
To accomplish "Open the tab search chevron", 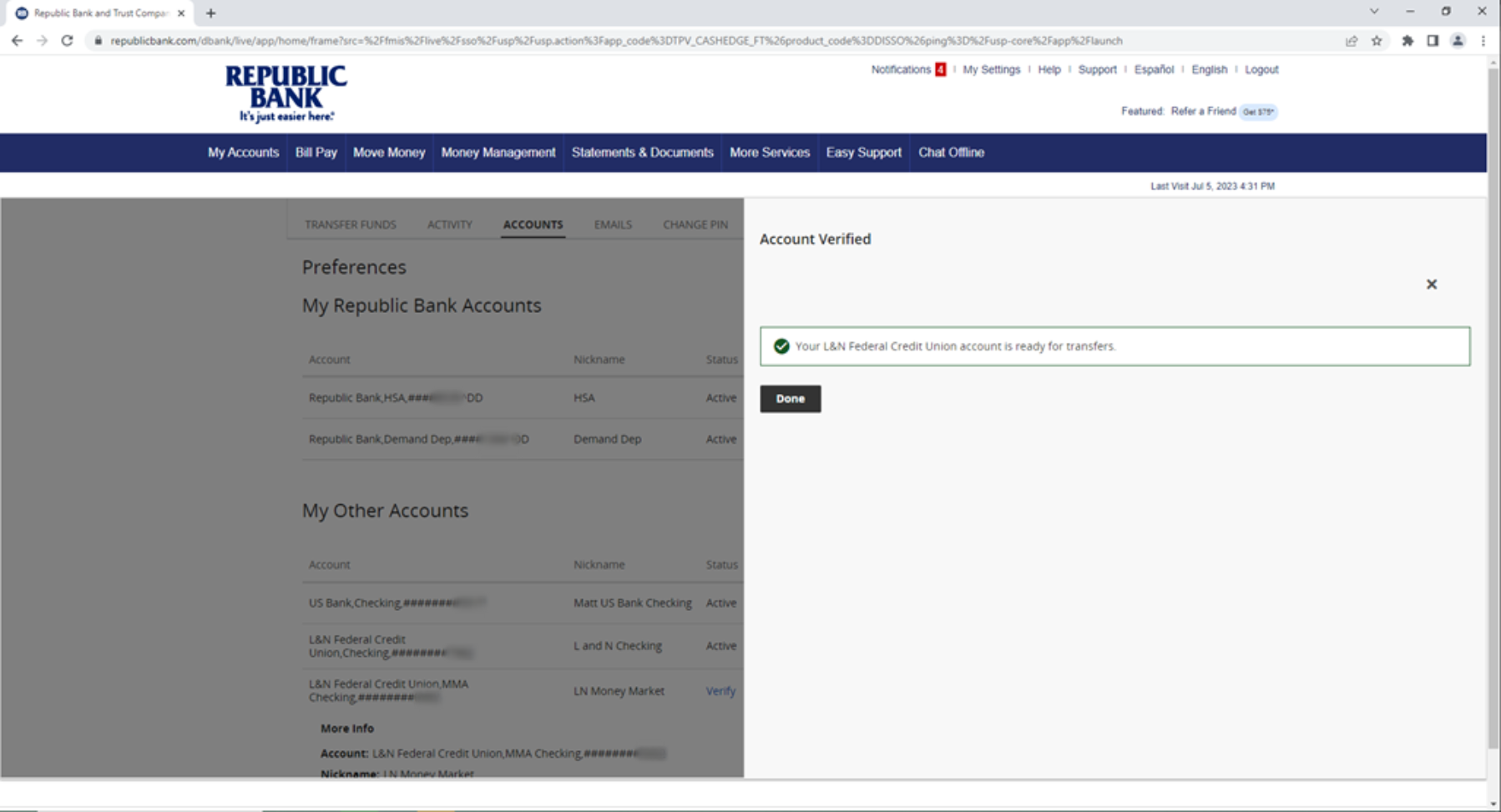I will point(1374,12).
